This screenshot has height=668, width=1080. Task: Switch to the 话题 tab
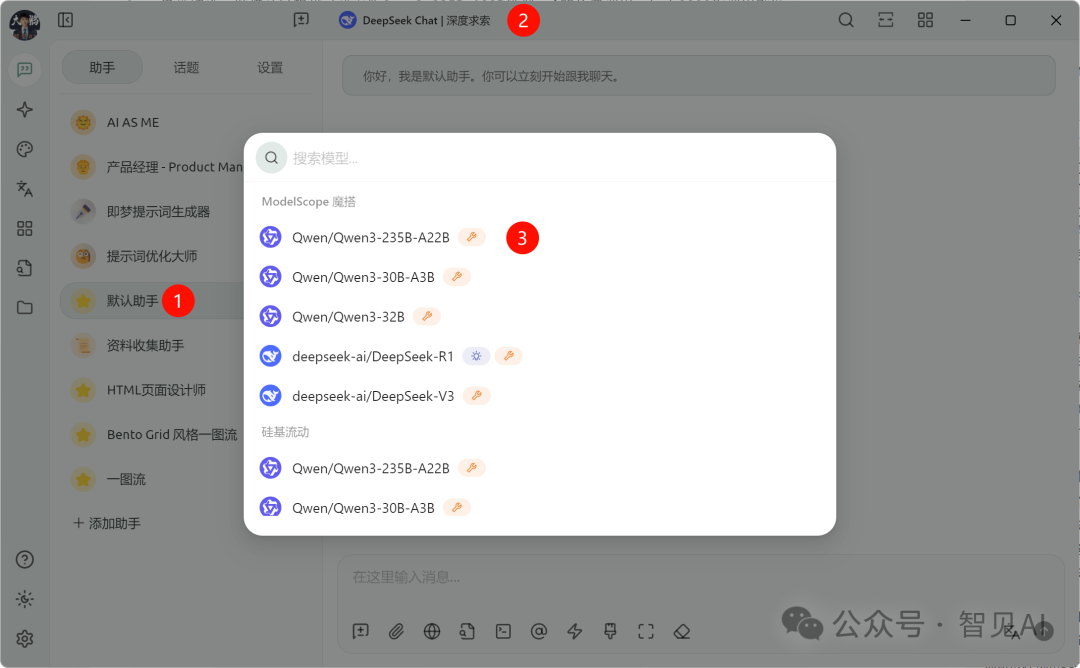(186, 67)
